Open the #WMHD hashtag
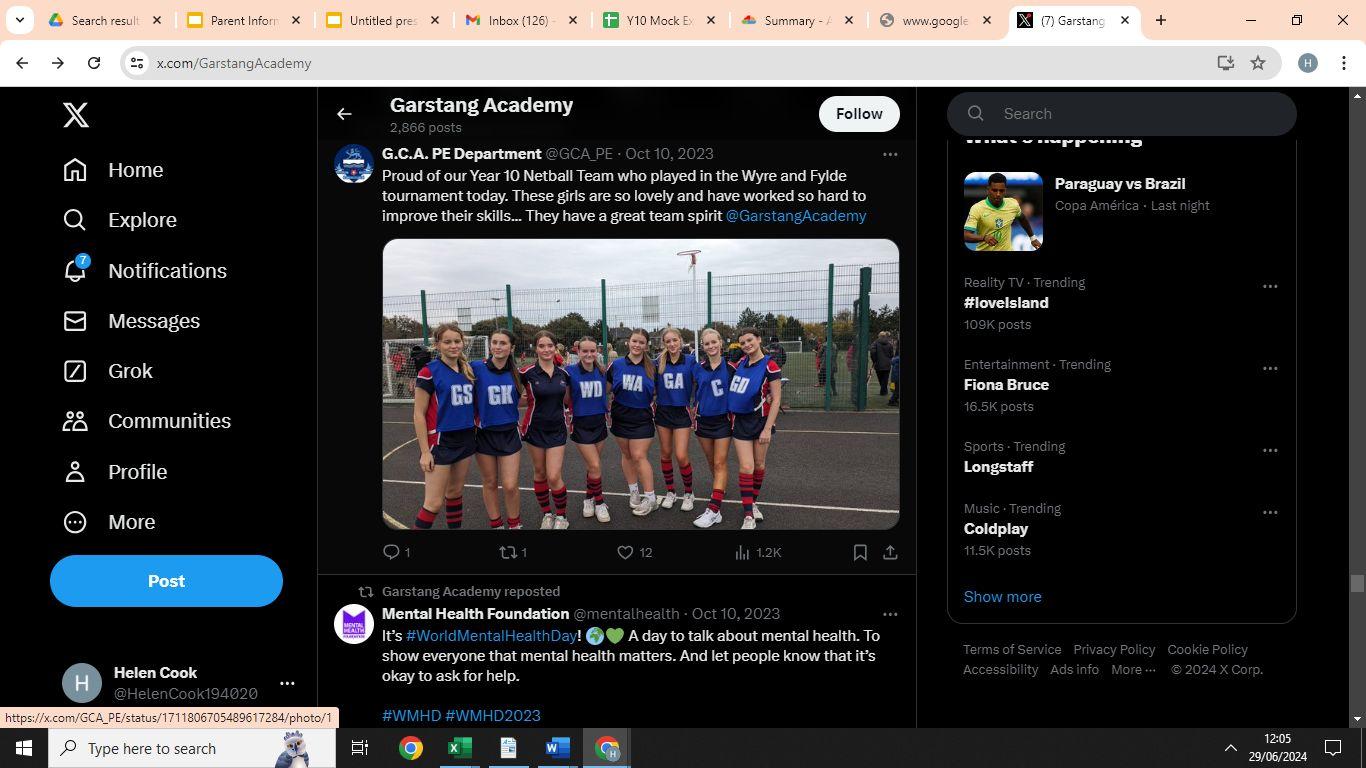 point(411,716)
